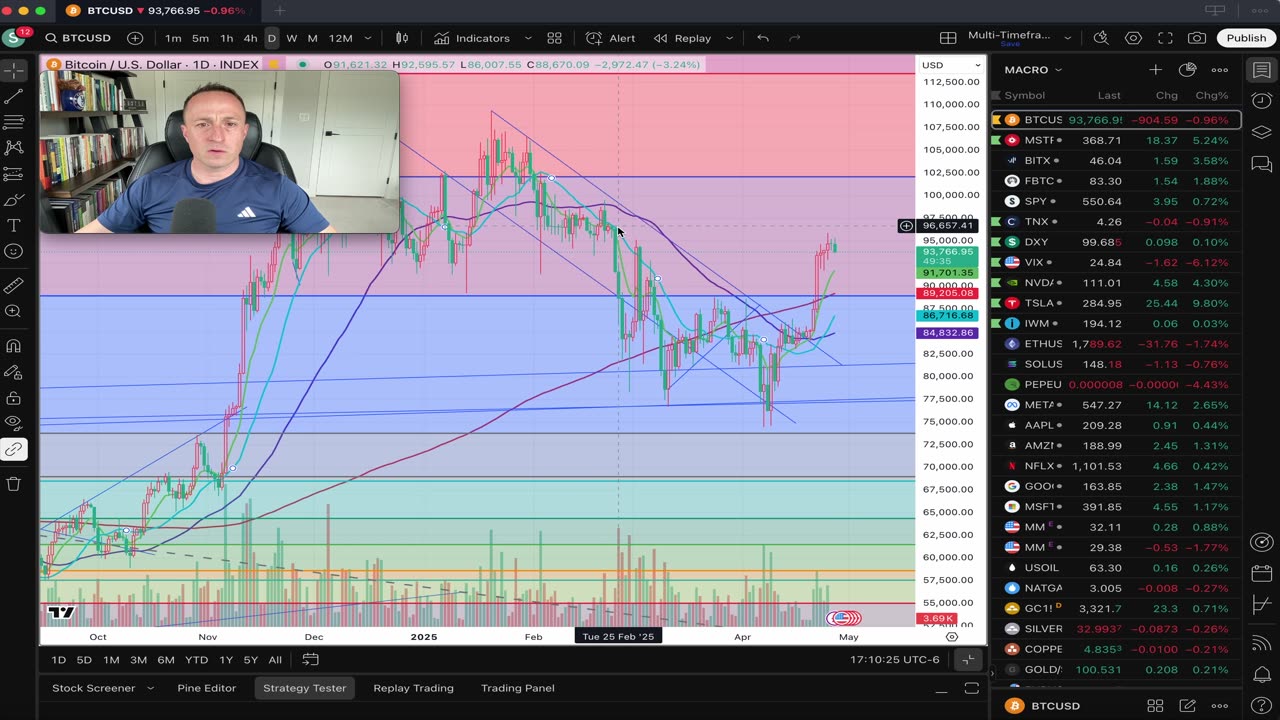Open the Alerts alarm clock sidebar panel
Viewport: 1280px width, 720px height.
(1262, 101)
